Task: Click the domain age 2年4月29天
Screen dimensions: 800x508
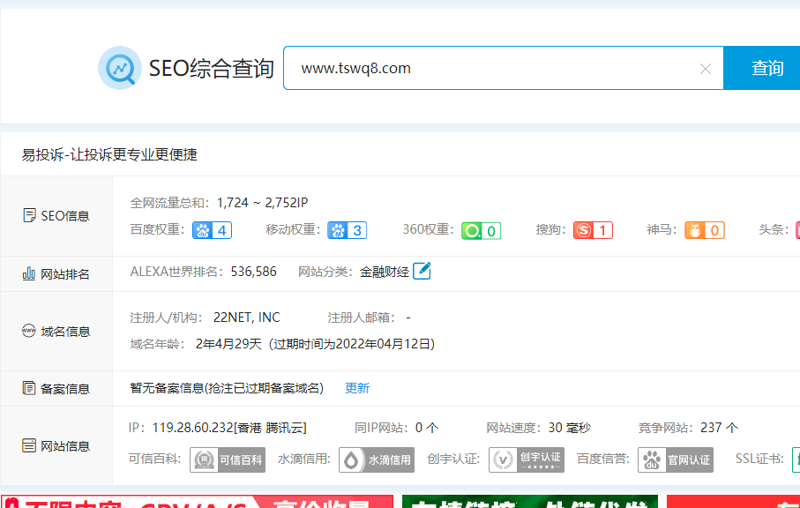Action: (229, 344)
